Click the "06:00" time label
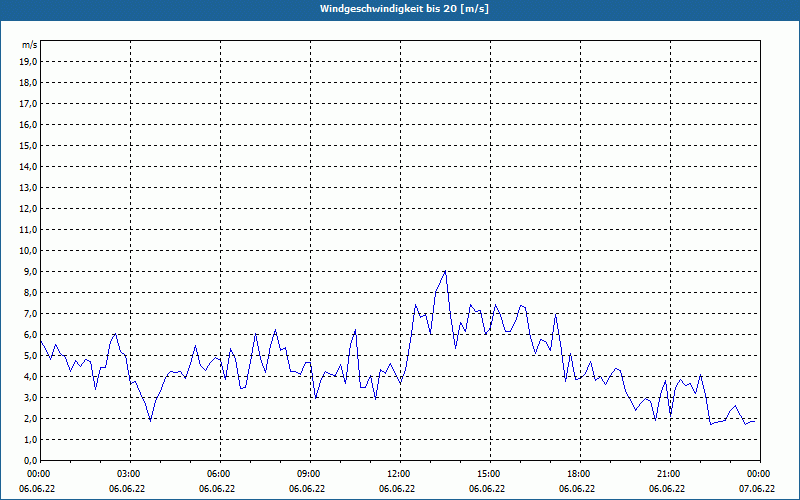 [x=220, y=474]
